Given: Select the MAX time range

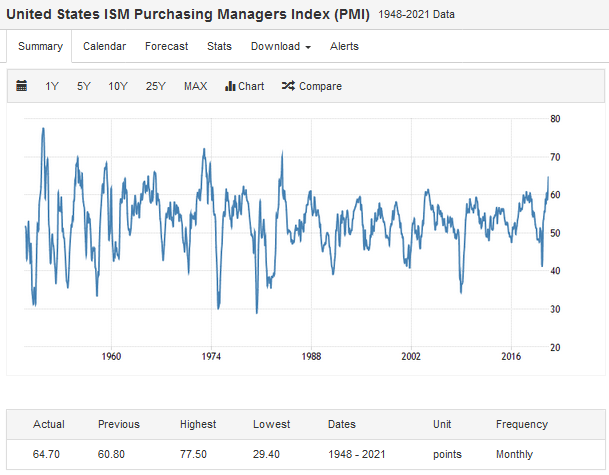Looking at the screenshot, I should (195, 86).
